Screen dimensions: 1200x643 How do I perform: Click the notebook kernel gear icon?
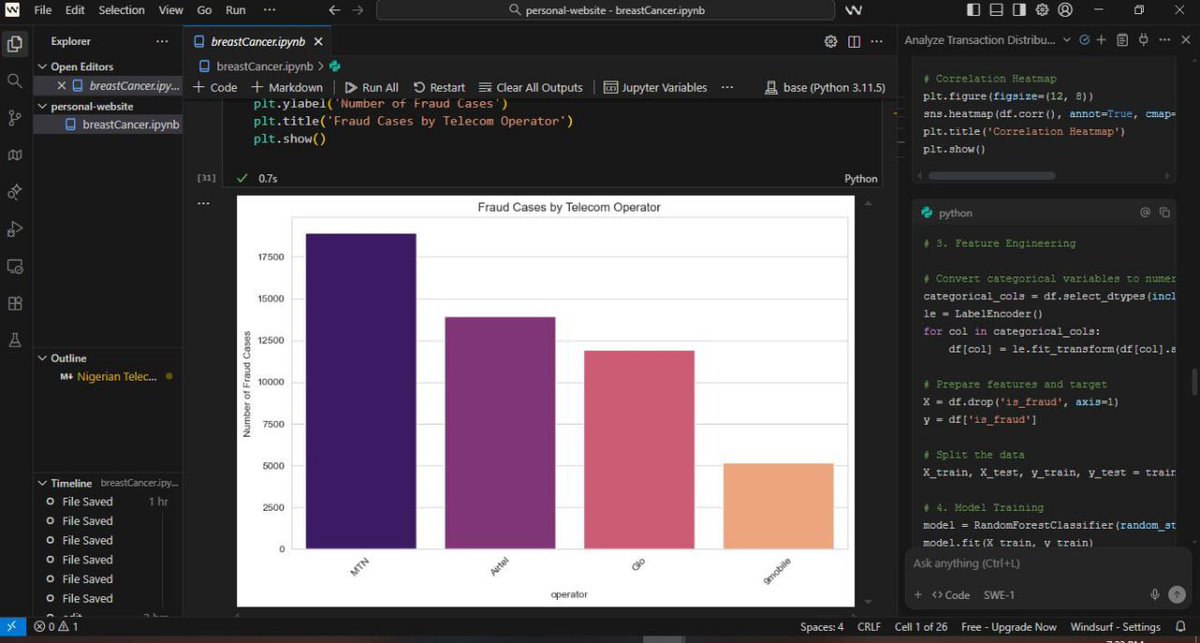pos(830,42)
